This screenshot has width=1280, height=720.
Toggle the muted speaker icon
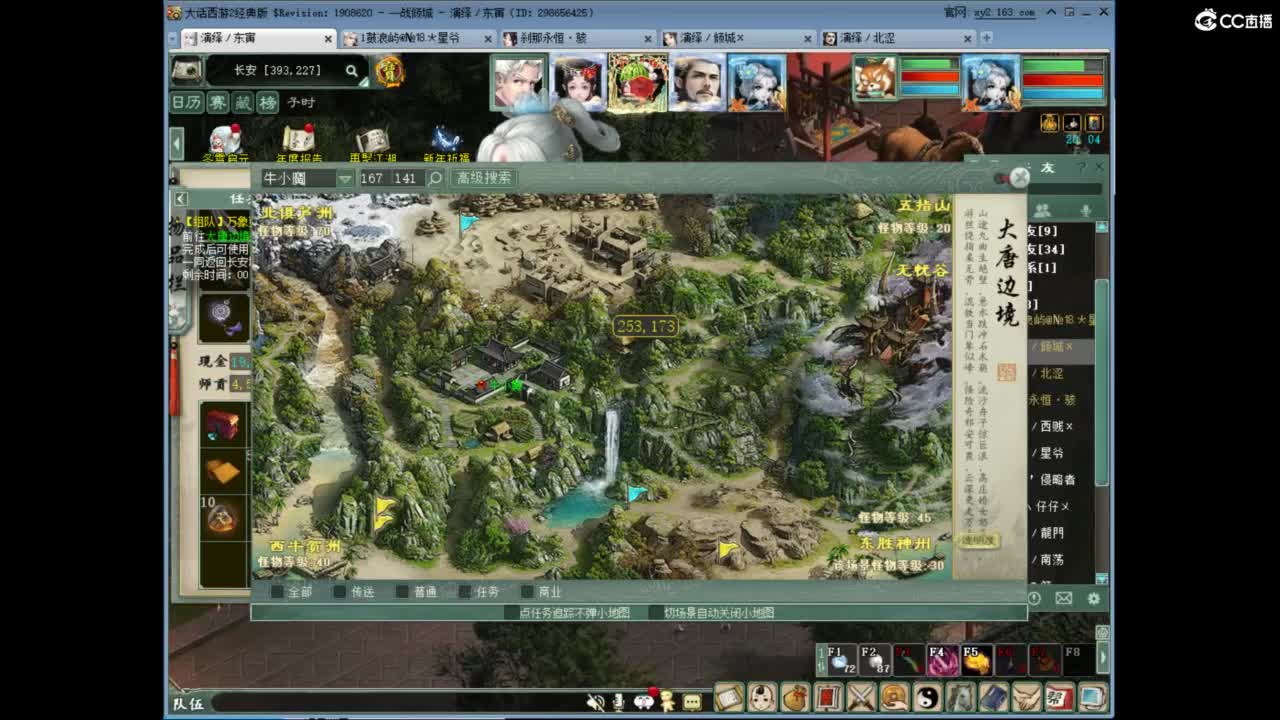pos(596,703)
